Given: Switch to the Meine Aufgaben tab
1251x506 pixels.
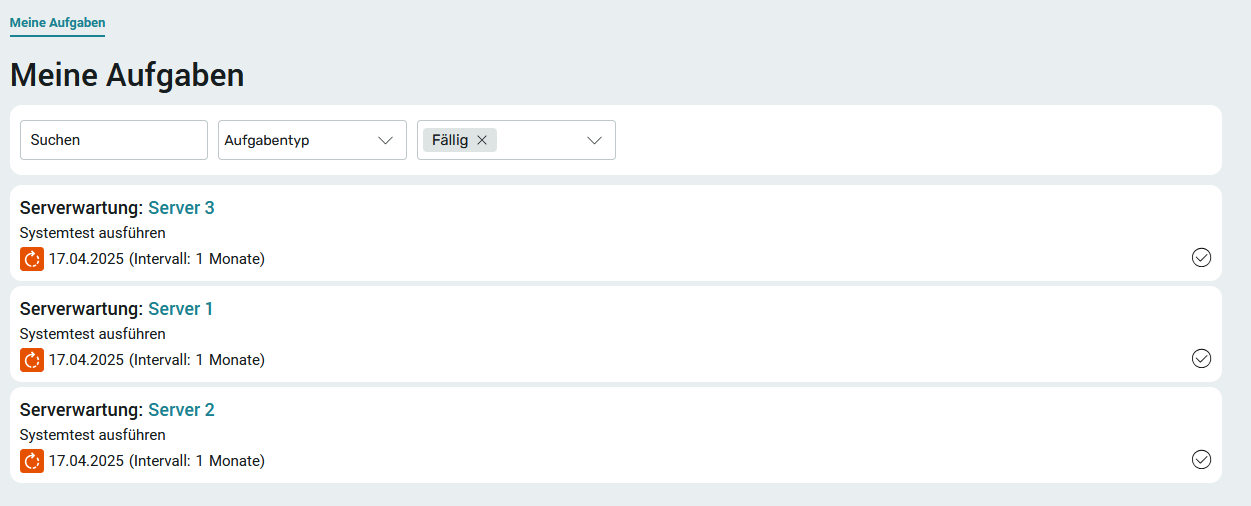Looking at the screenshot, I should pyautogui.click(x=57, y=22).
